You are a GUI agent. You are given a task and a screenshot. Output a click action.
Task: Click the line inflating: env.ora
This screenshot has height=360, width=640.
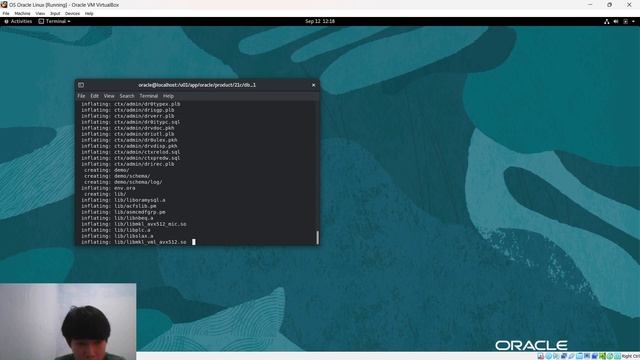tap(108, 188)
